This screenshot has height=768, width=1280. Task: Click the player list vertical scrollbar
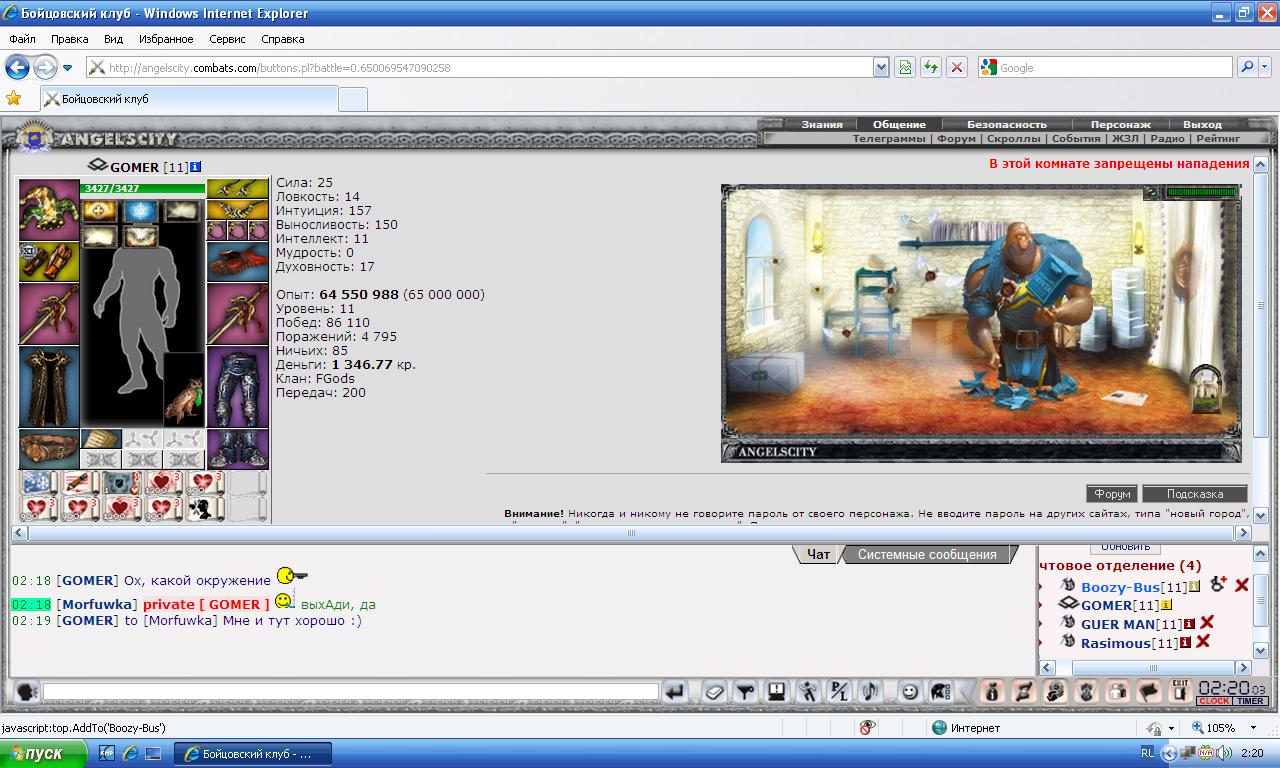(x=1261, y=601)
